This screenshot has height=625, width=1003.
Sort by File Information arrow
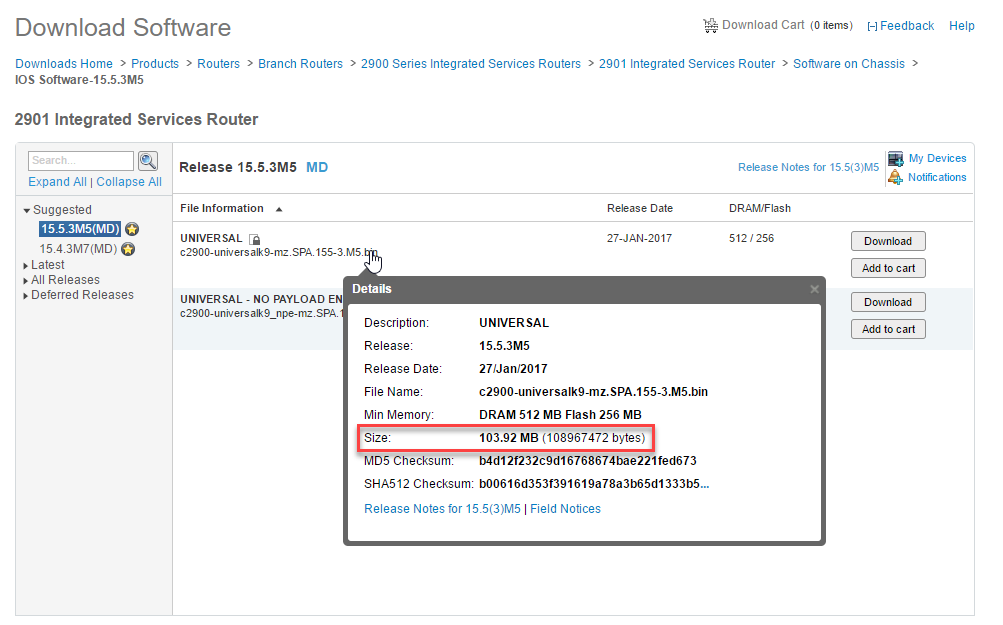279,209
